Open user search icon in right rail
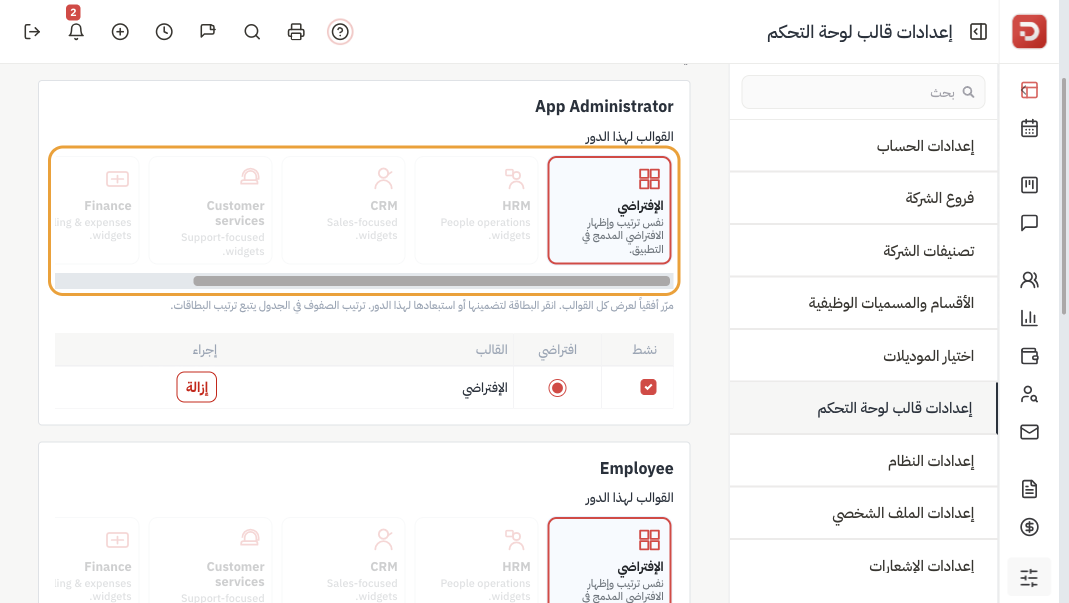The image size is (1069, 603). (1029, 394)
